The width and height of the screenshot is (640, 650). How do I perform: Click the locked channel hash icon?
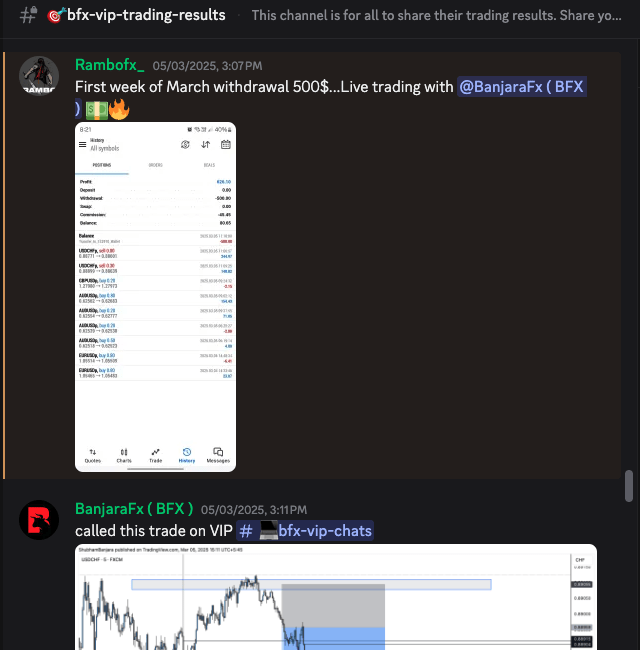(x=29, y=15)
